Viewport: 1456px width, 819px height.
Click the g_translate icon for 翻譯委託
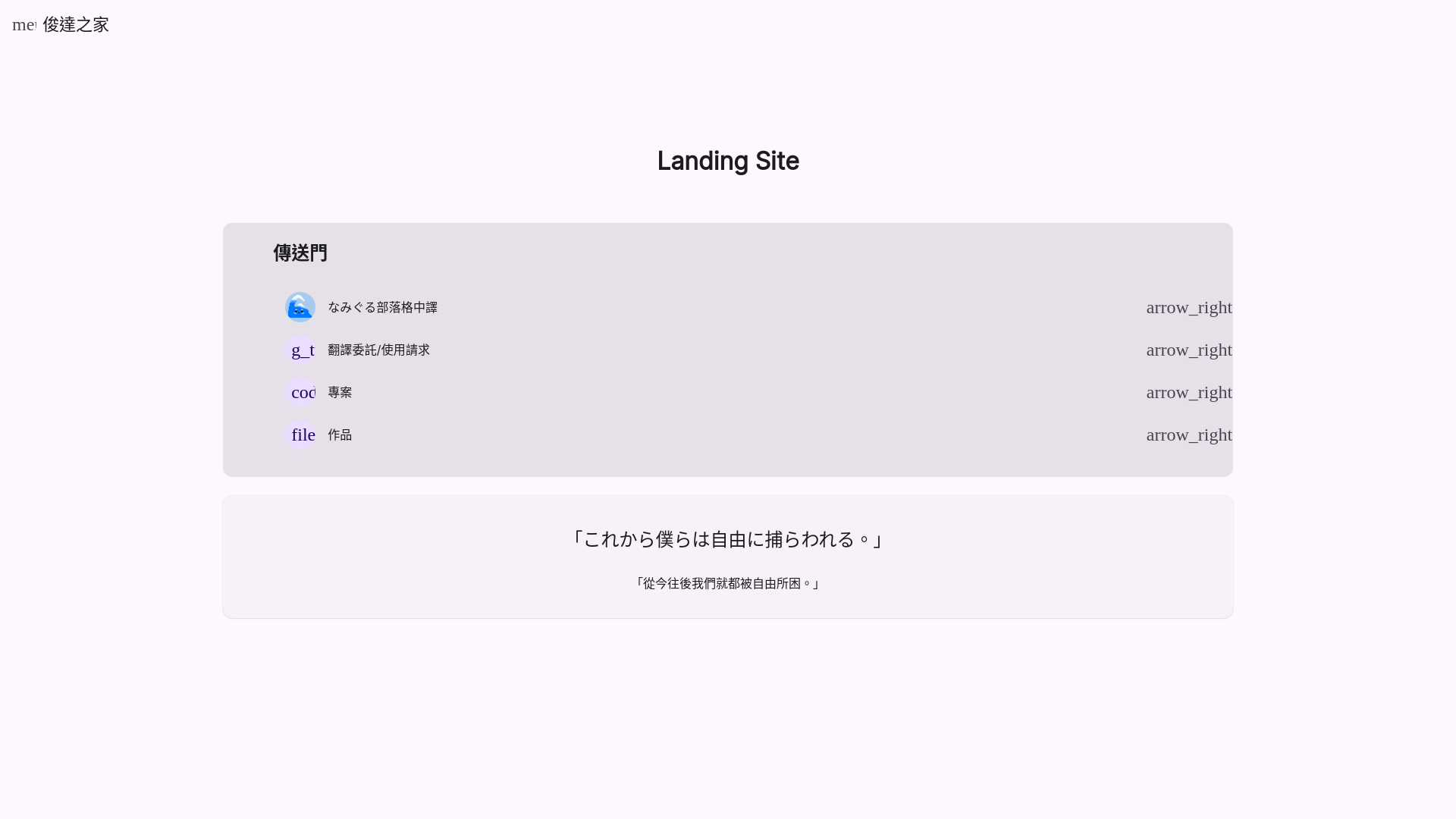(300, 350)
